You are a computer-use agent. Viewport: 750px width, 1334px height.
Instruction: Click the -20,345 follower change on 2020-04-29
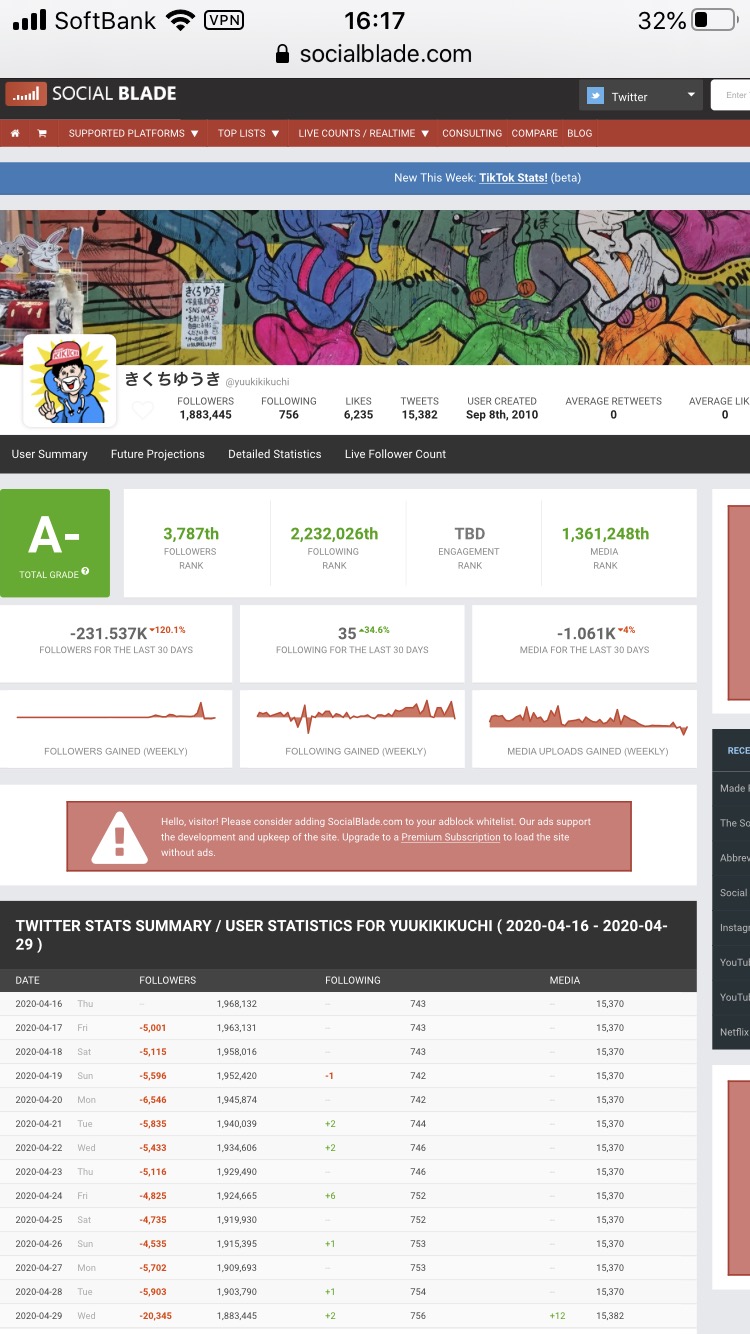point(155,1316)
